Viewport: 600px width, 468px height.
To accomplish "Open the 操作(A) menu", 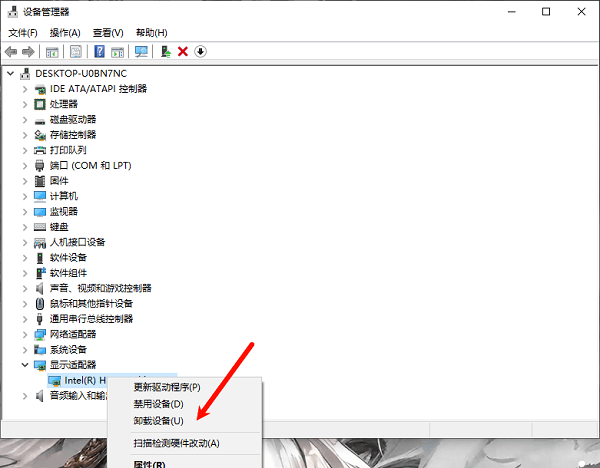I will (63, 32).
